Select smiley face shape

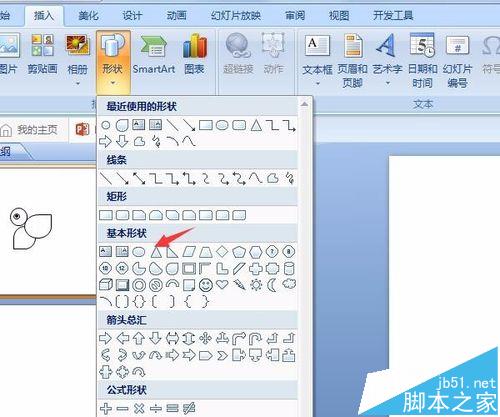pos(206,285)
